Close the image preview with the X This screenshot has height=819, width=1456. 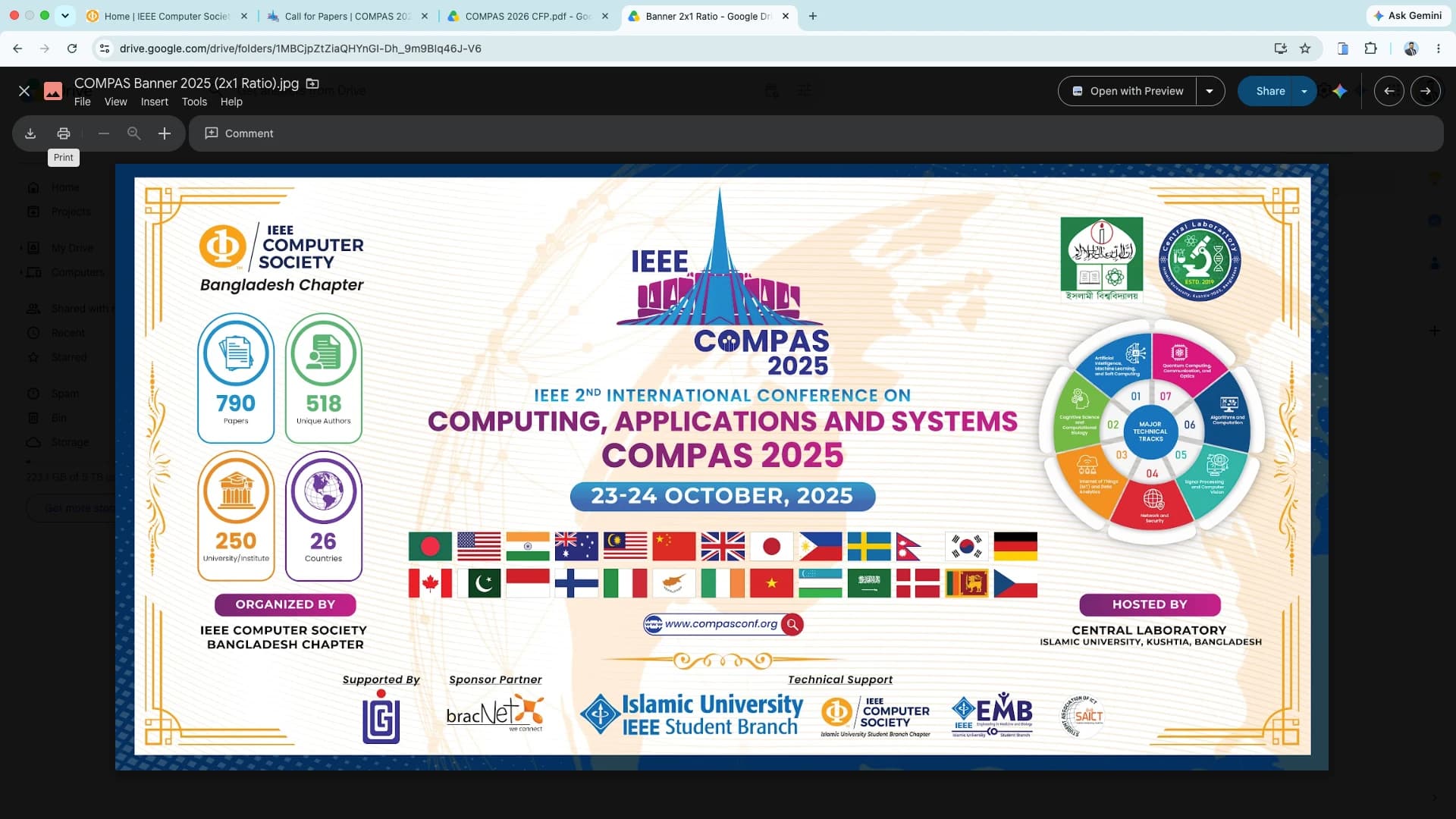tap(24, 91)
